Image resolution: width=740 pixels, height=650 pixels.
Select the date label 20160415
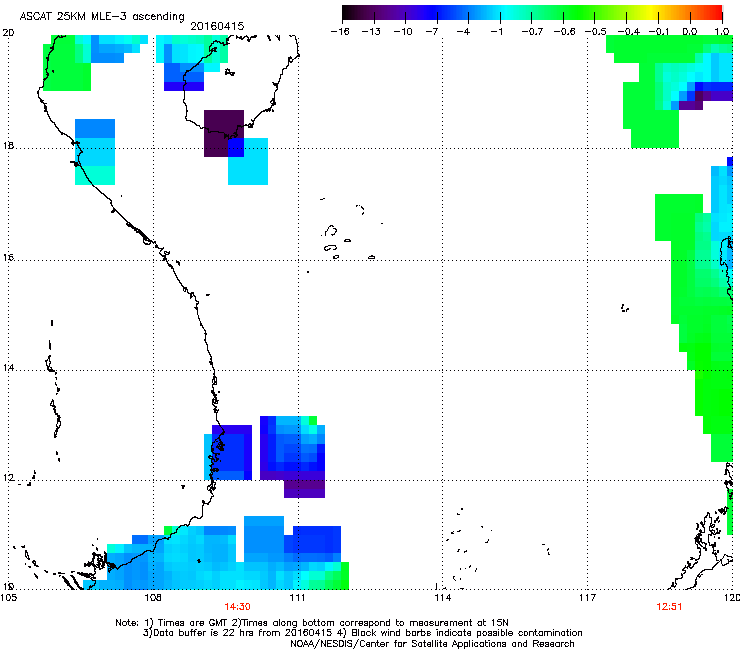(217, 26)
